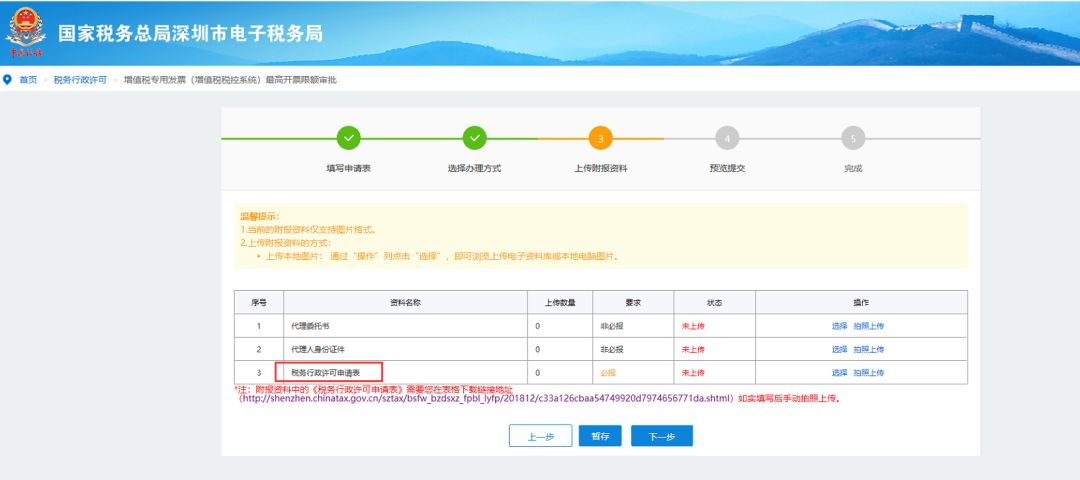
Task: Click 选择 for 税务行政许可申请表 row
Action: pyautogui.click(x=840, y=373)
